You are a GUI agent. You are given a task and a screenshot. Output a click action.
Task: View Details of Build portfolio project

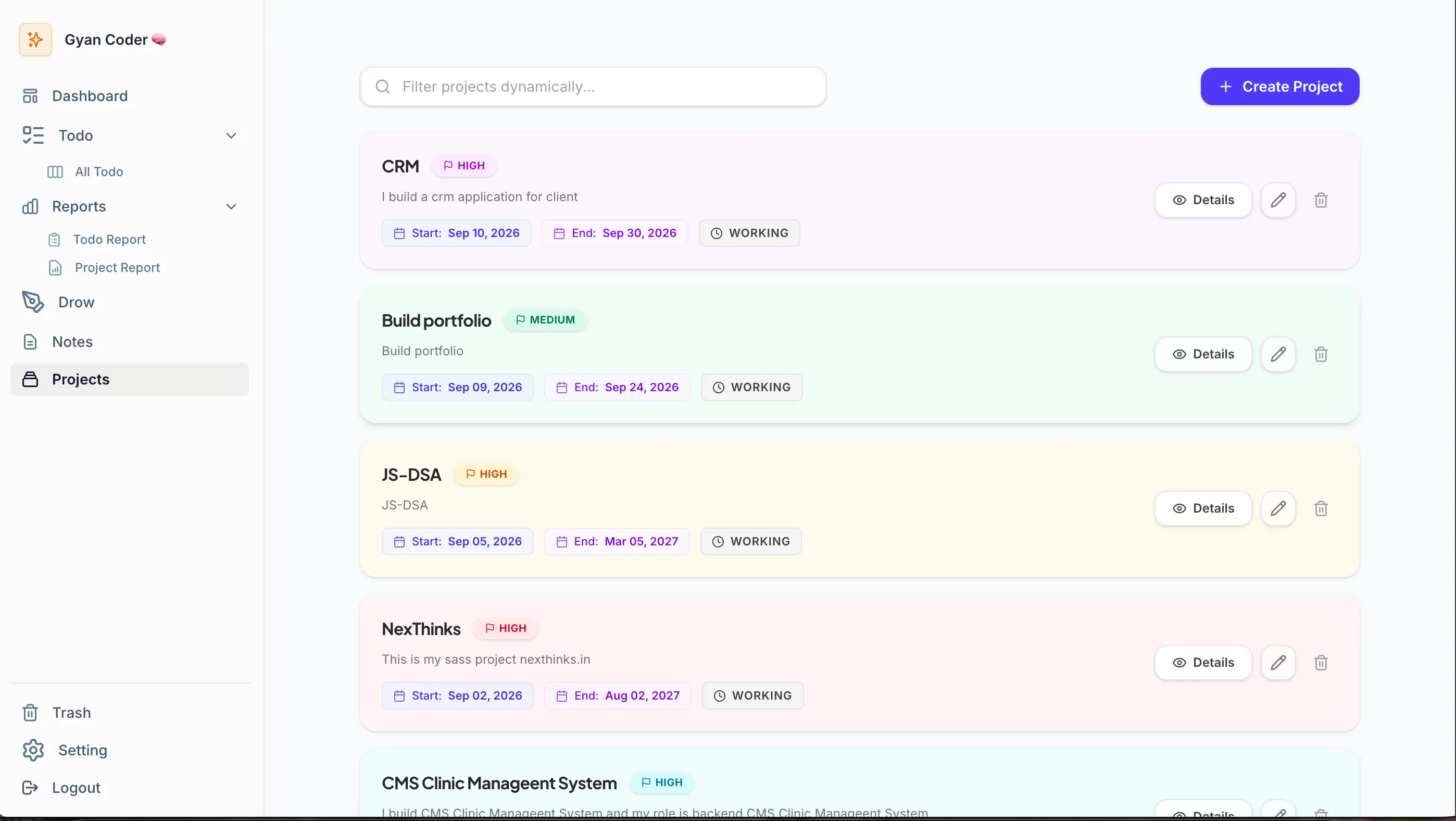click(1203, 355)
